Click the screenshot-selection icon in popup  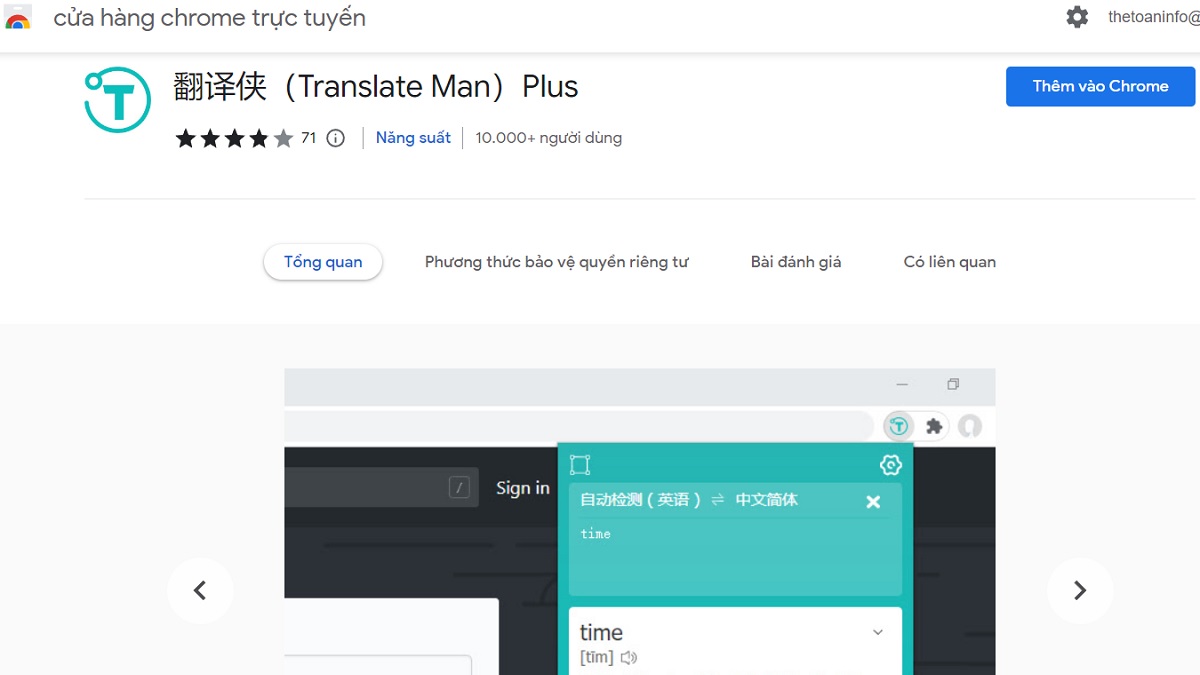[x=580, y=465]
